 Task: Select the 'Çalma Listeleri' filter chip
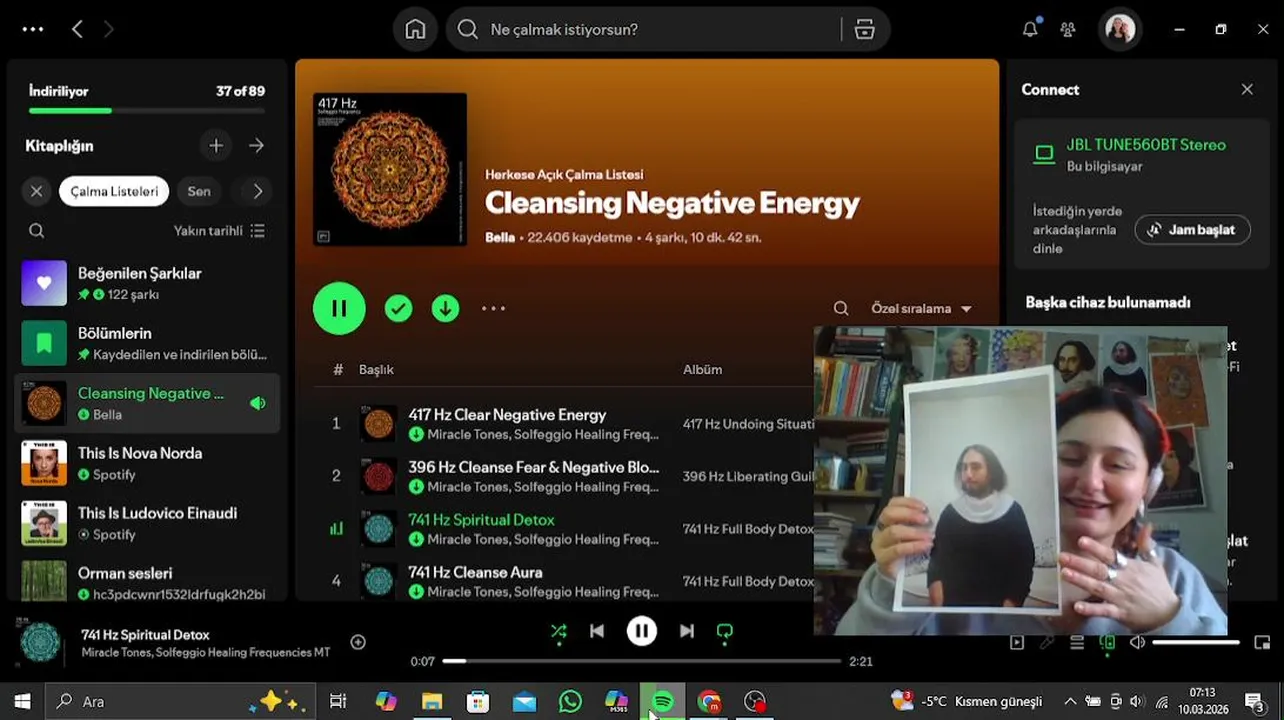click(114, 191)
